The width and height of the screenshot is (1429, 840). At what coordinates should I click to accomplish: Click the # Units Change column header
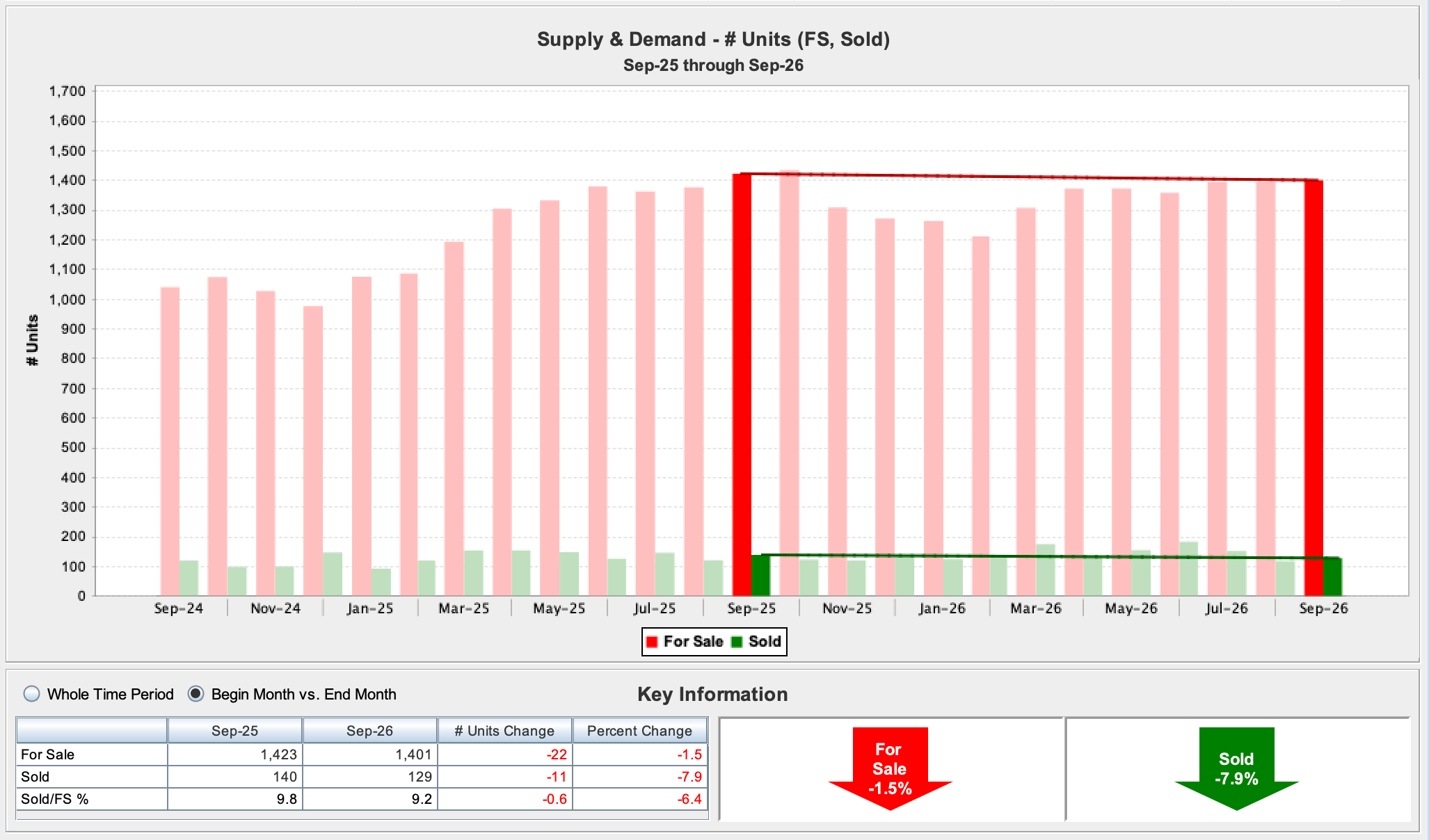pyautogui.click(x=504, y=731)
